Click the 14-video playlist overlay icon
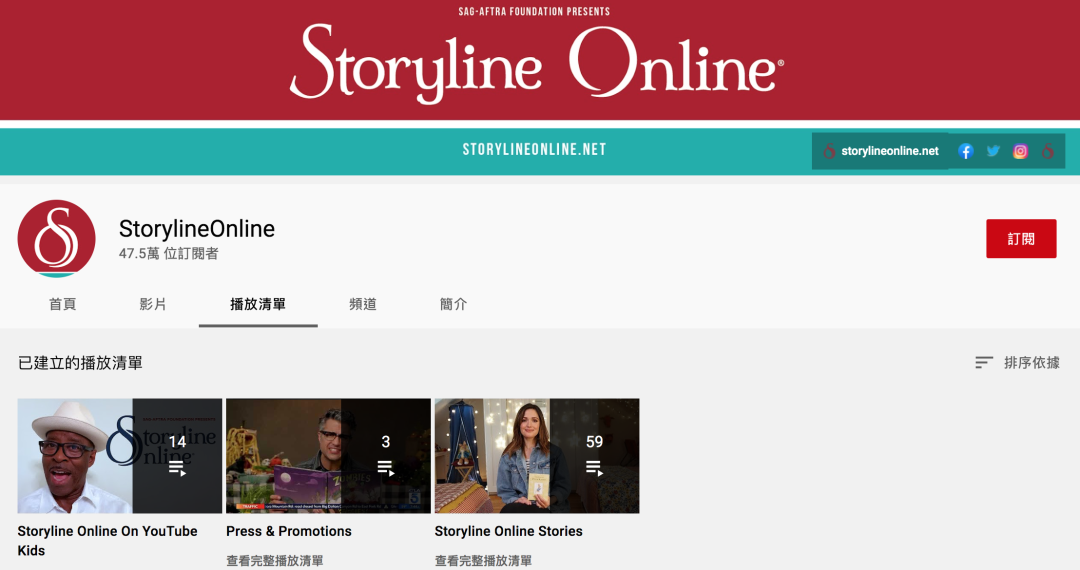Image resolution: width=1080 pixels, height=570 pixels. coord(177,467)
